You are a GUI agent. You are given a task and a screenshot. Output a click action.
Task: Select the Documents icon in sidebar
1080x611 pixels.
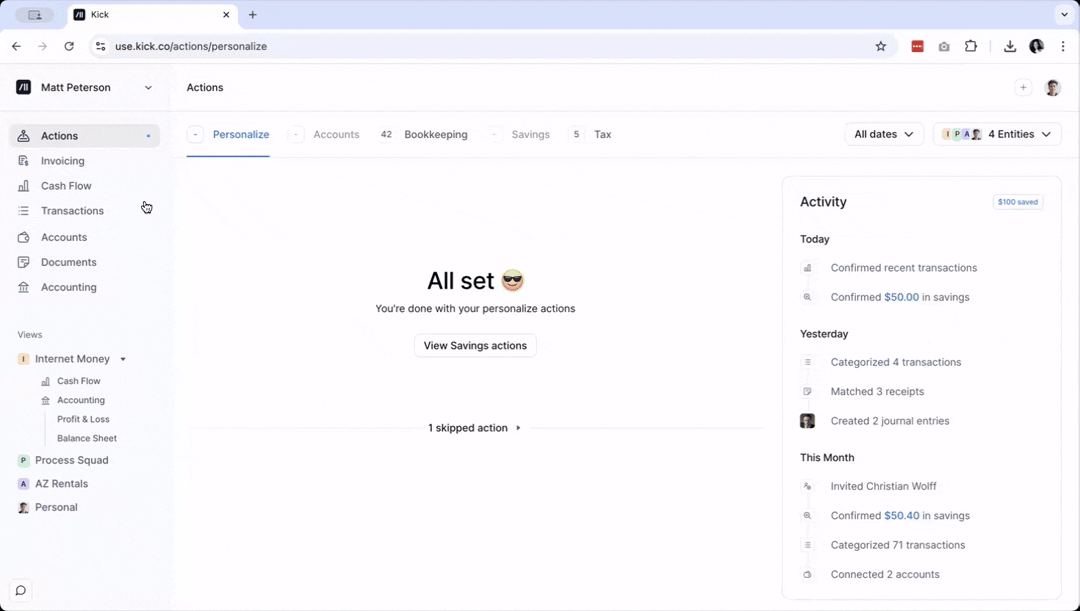click(21, 262)
